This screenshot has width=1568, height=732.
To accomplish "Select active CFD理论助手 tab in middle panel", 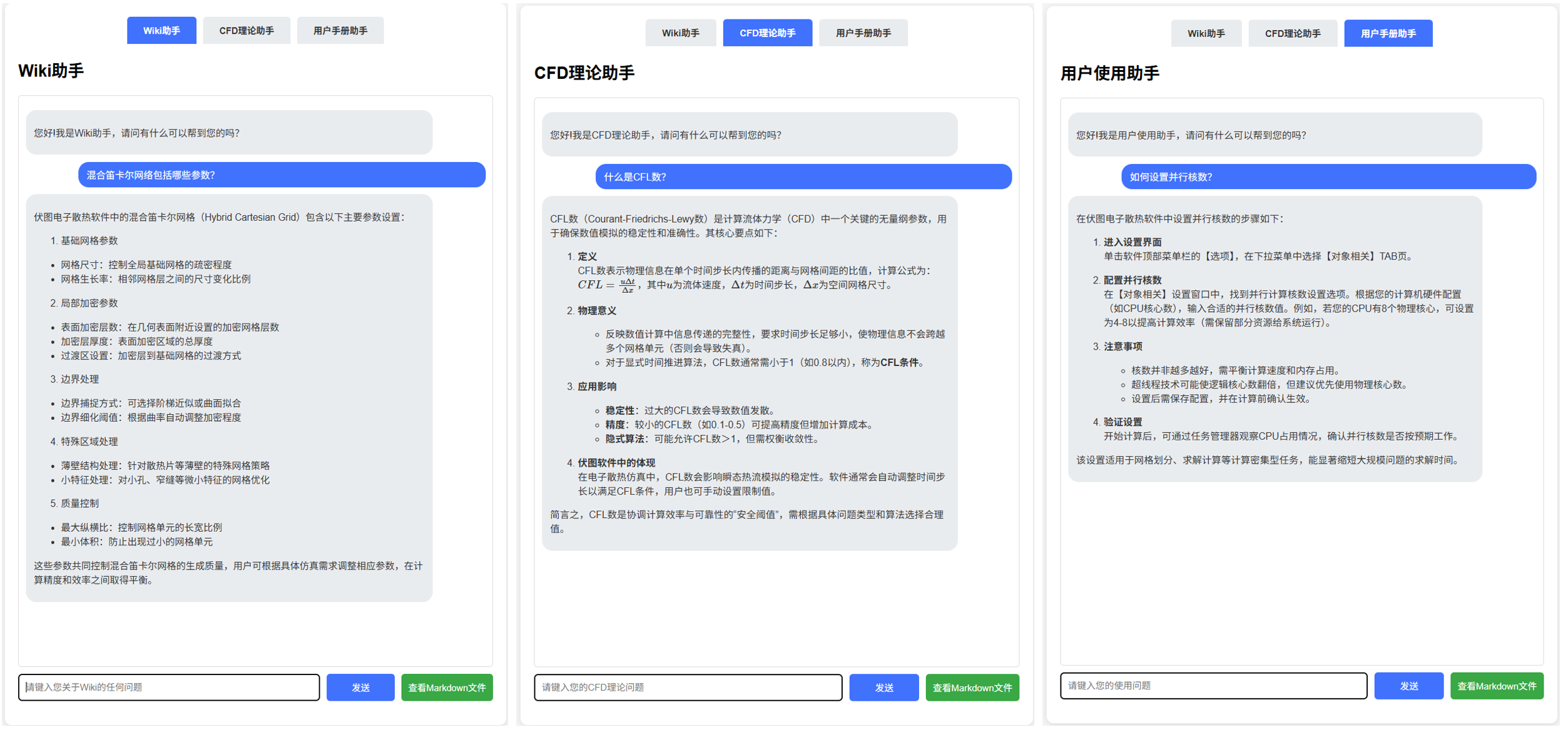I will coord(768,33).
